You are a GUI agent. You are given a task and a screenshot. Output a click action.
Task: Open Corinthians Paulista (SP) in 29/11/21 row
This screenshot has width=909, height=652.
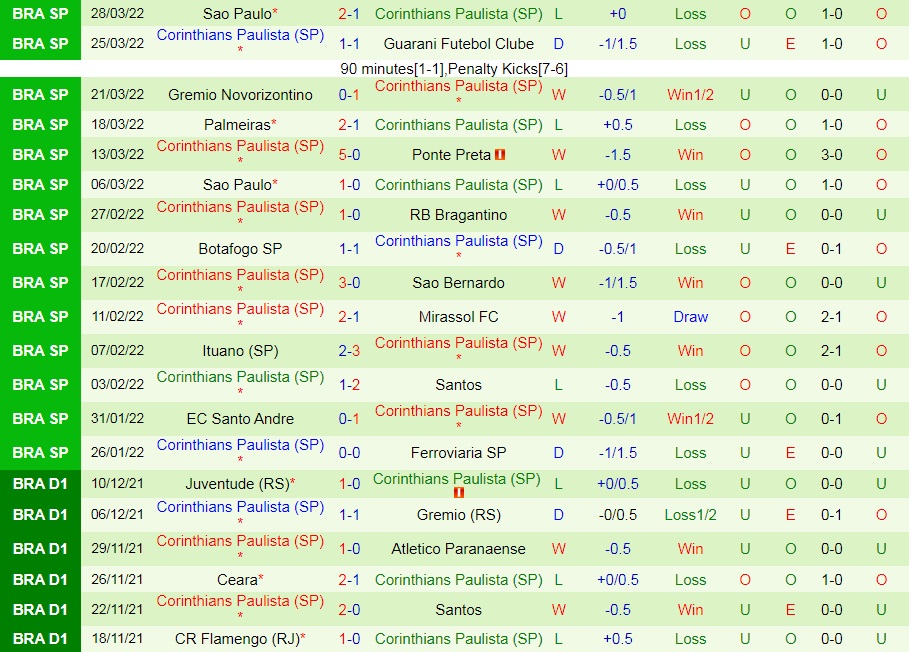[x=240, y=541]
